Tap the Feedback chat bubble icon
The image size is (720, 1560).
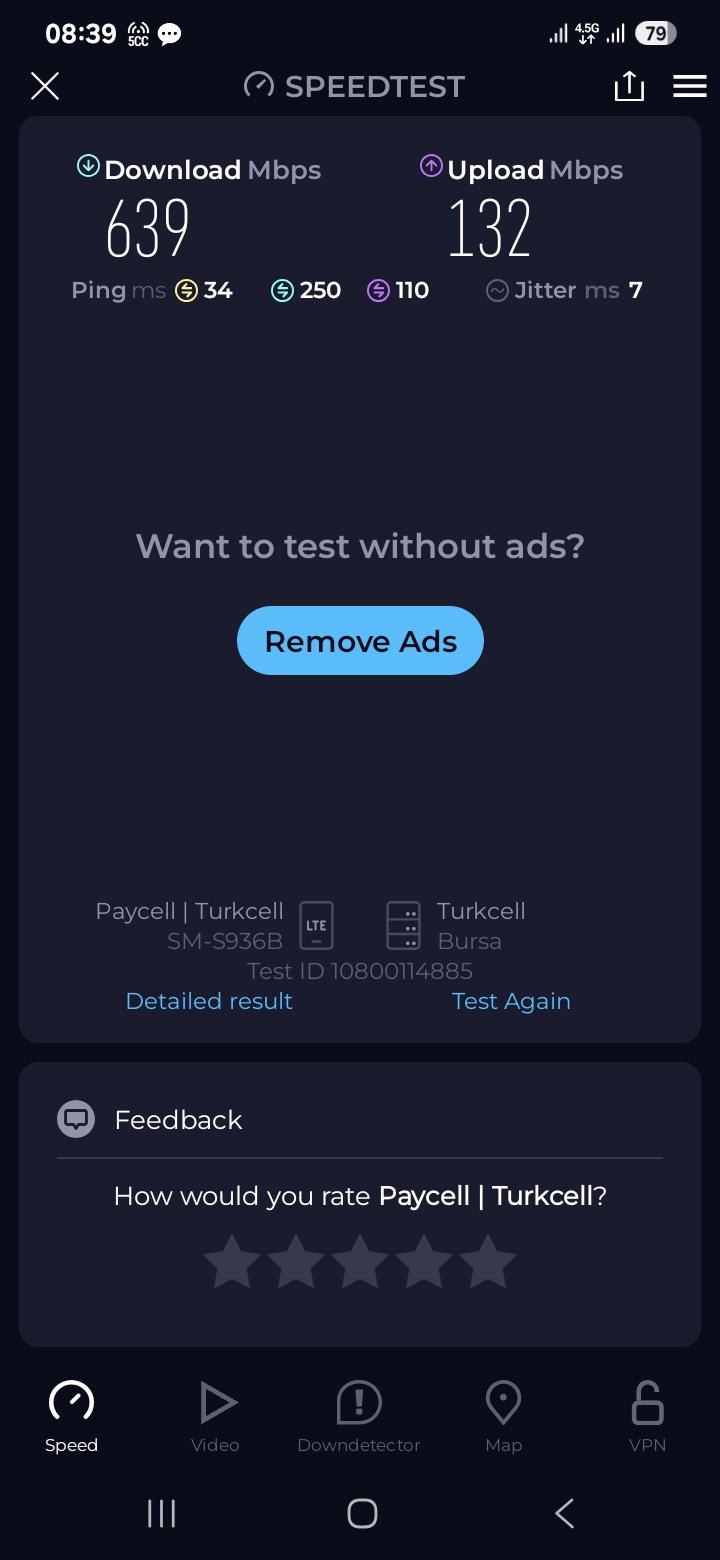click(x=76, y=1119)
